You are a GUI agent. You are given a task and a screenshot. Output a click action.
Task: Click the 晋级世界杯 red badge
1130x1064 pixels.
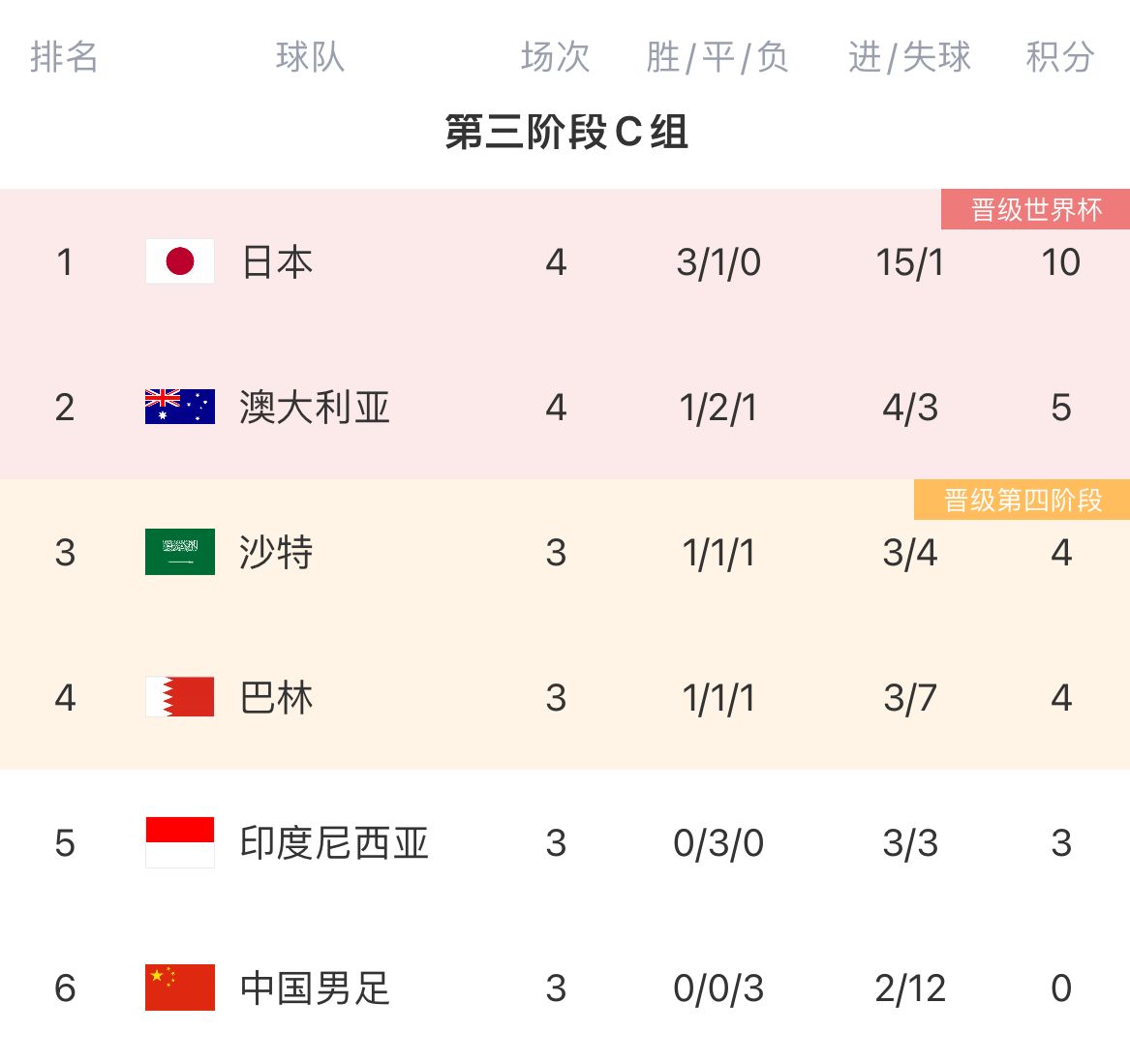coord(1035,209)
